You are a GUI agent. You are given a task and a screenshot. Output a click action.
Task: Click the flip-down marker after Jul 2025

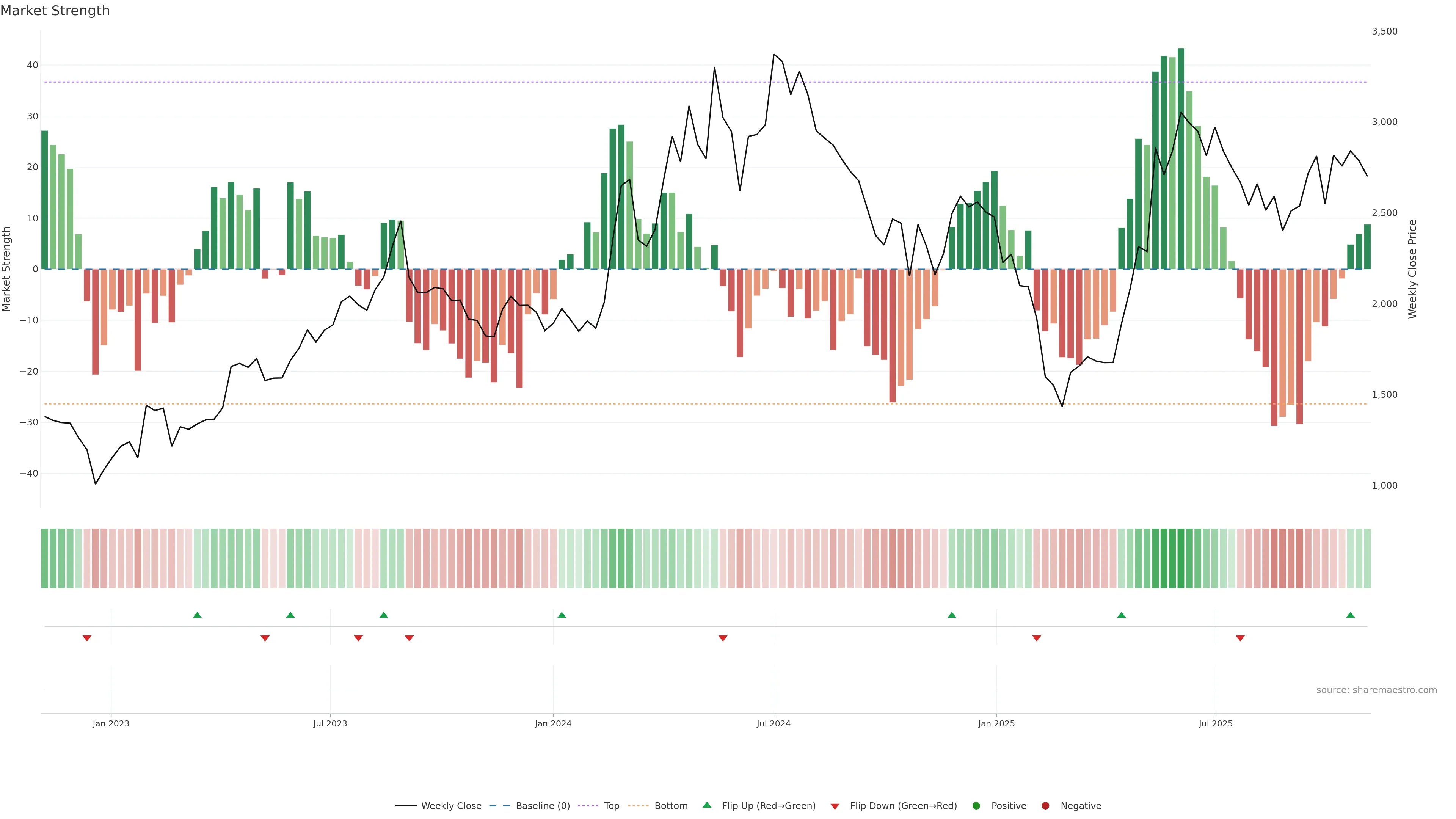pyautogui.click(x=1240, y=638)
